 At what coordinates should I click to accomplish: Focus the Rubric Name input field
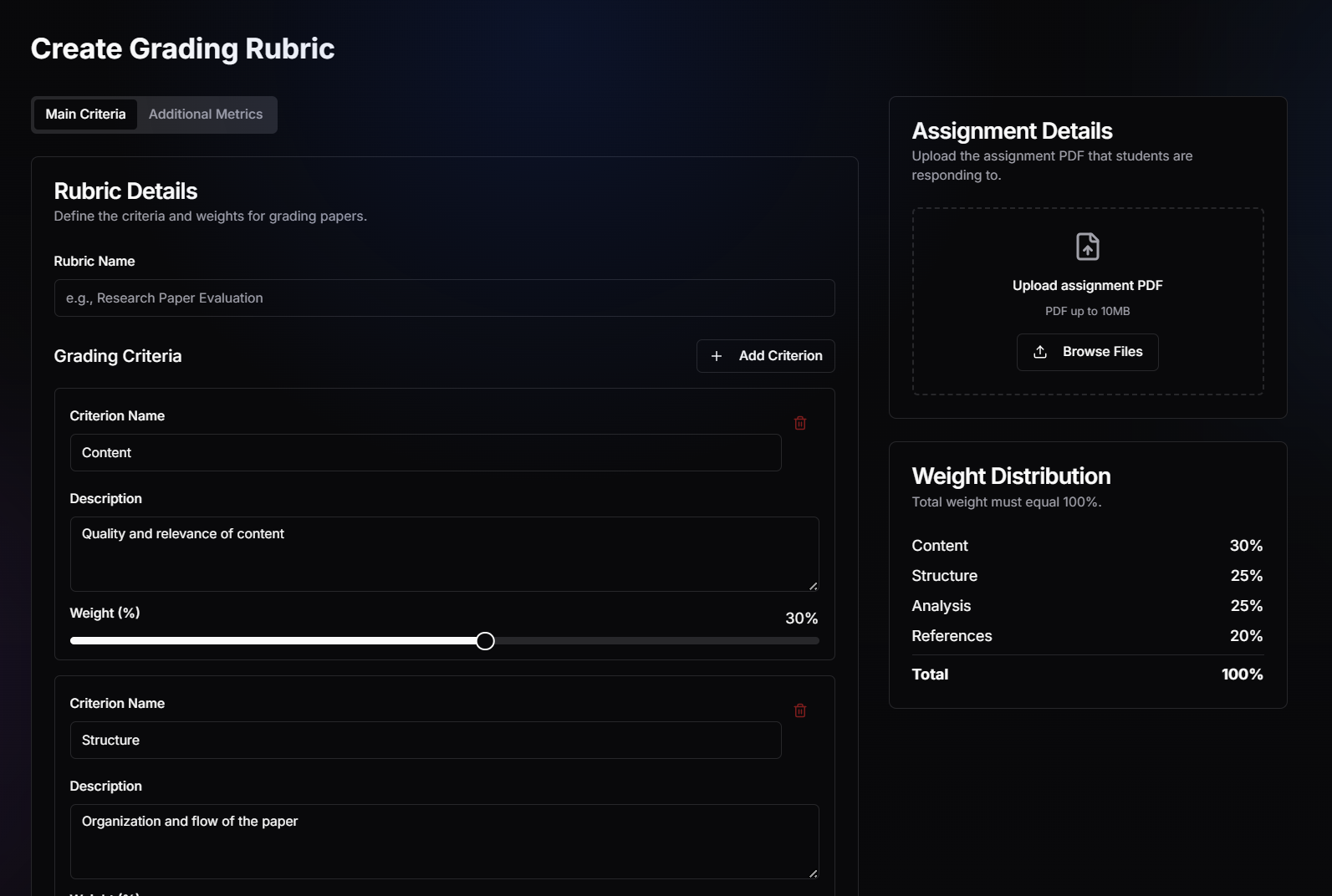click(x=445, y=298)
